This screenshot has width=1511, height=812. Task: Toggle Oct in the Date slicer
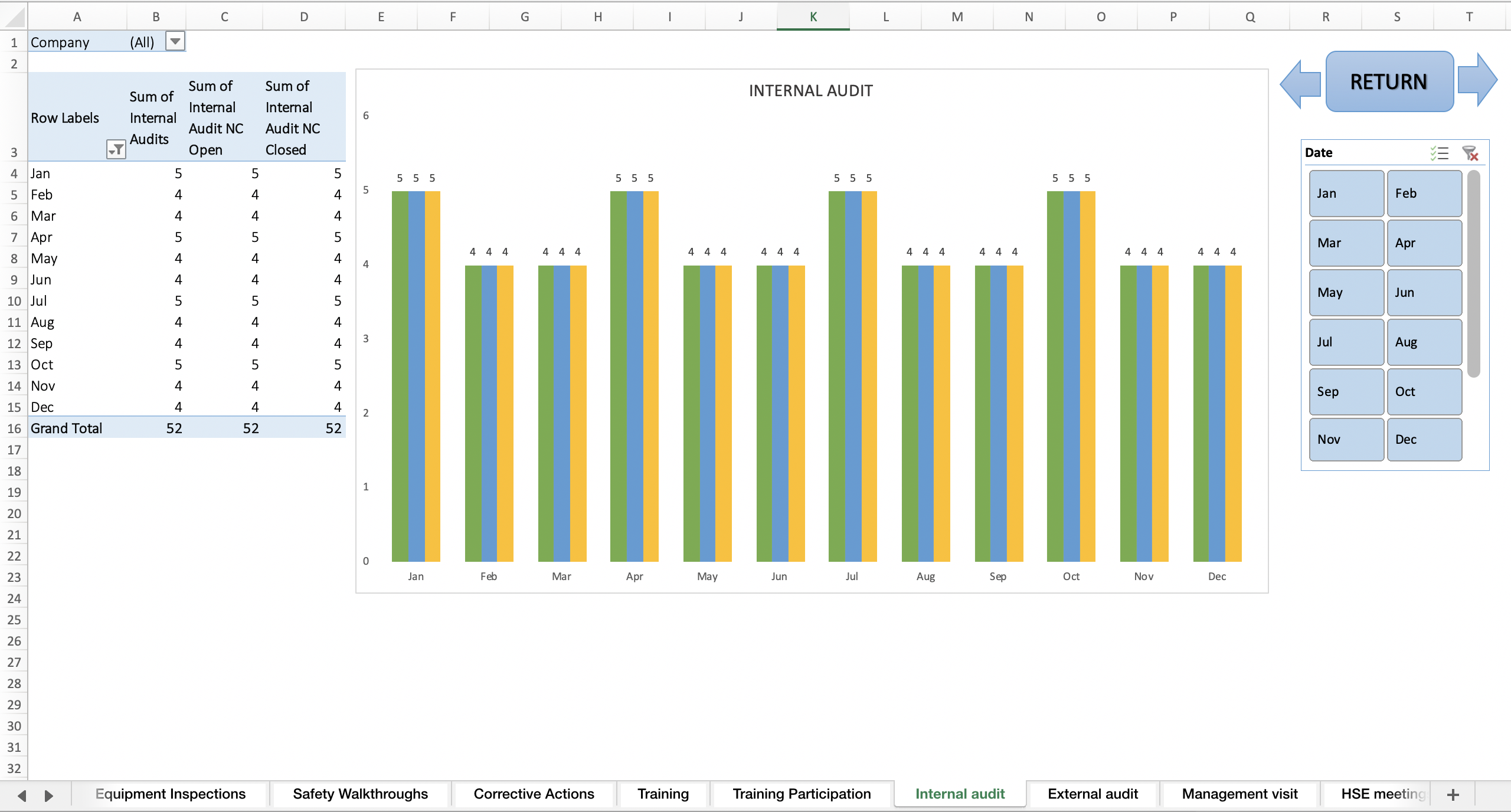(1424, 391)
